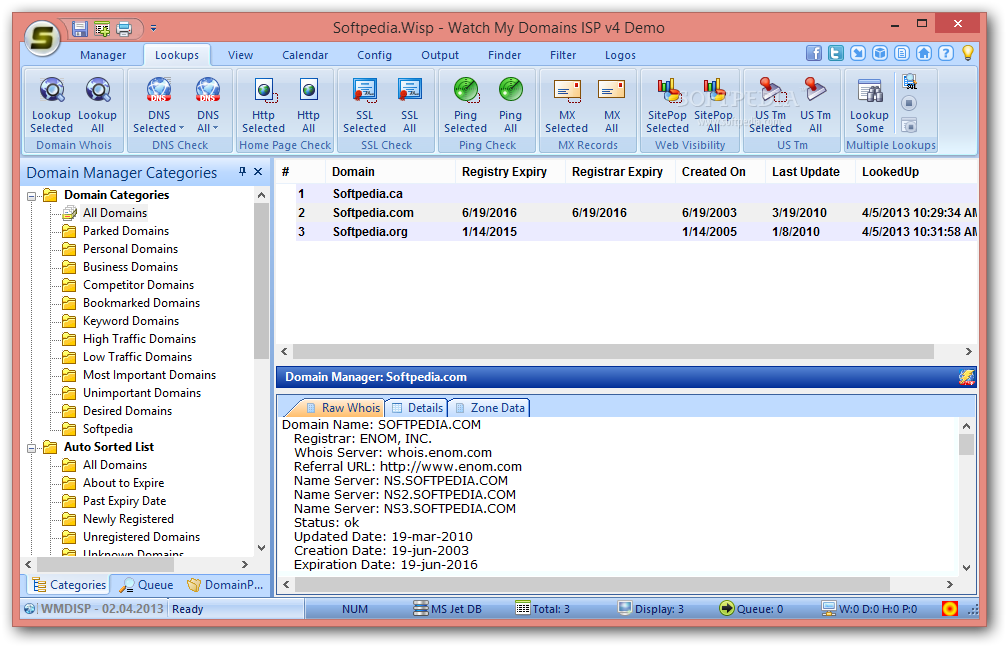Click the Queue: 0 status indicator
The width and height of the screenshot is (1007, 647).
pos(751,608)
